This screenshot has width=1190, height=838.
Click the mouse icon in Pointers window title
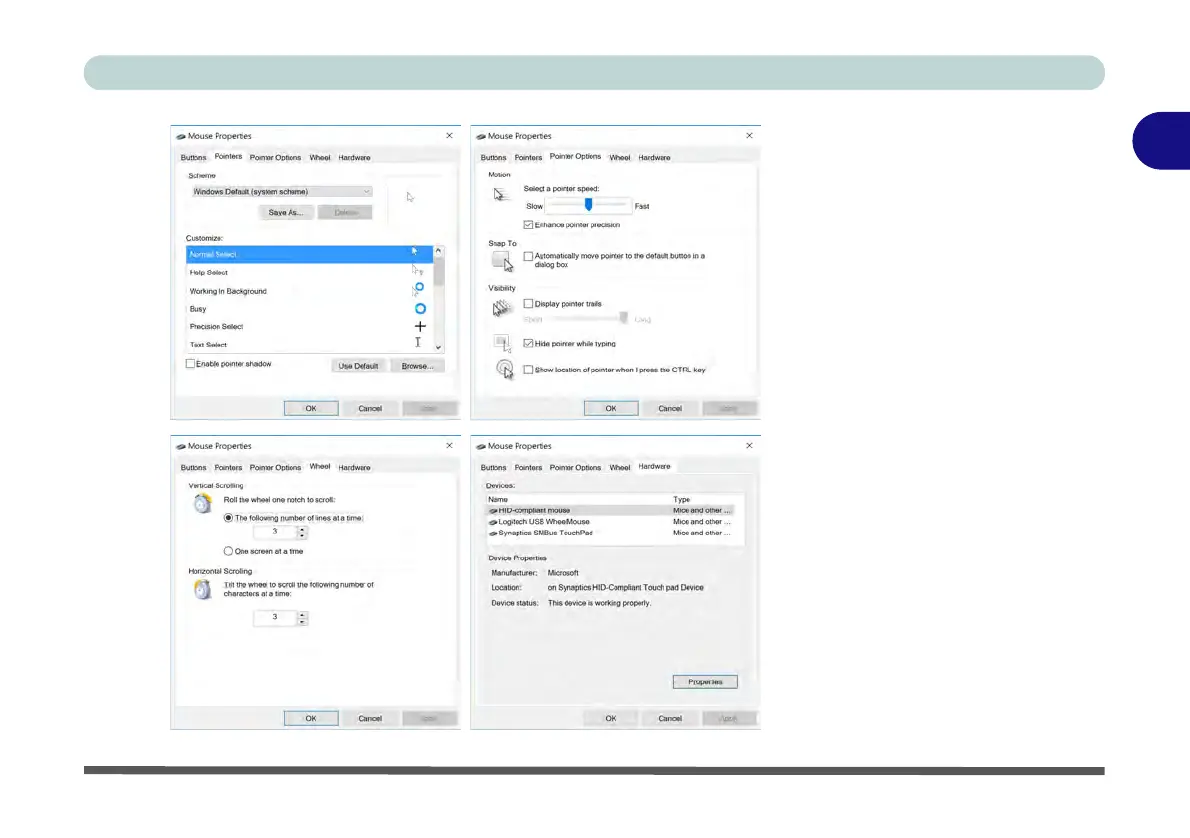tap(181, 137)
